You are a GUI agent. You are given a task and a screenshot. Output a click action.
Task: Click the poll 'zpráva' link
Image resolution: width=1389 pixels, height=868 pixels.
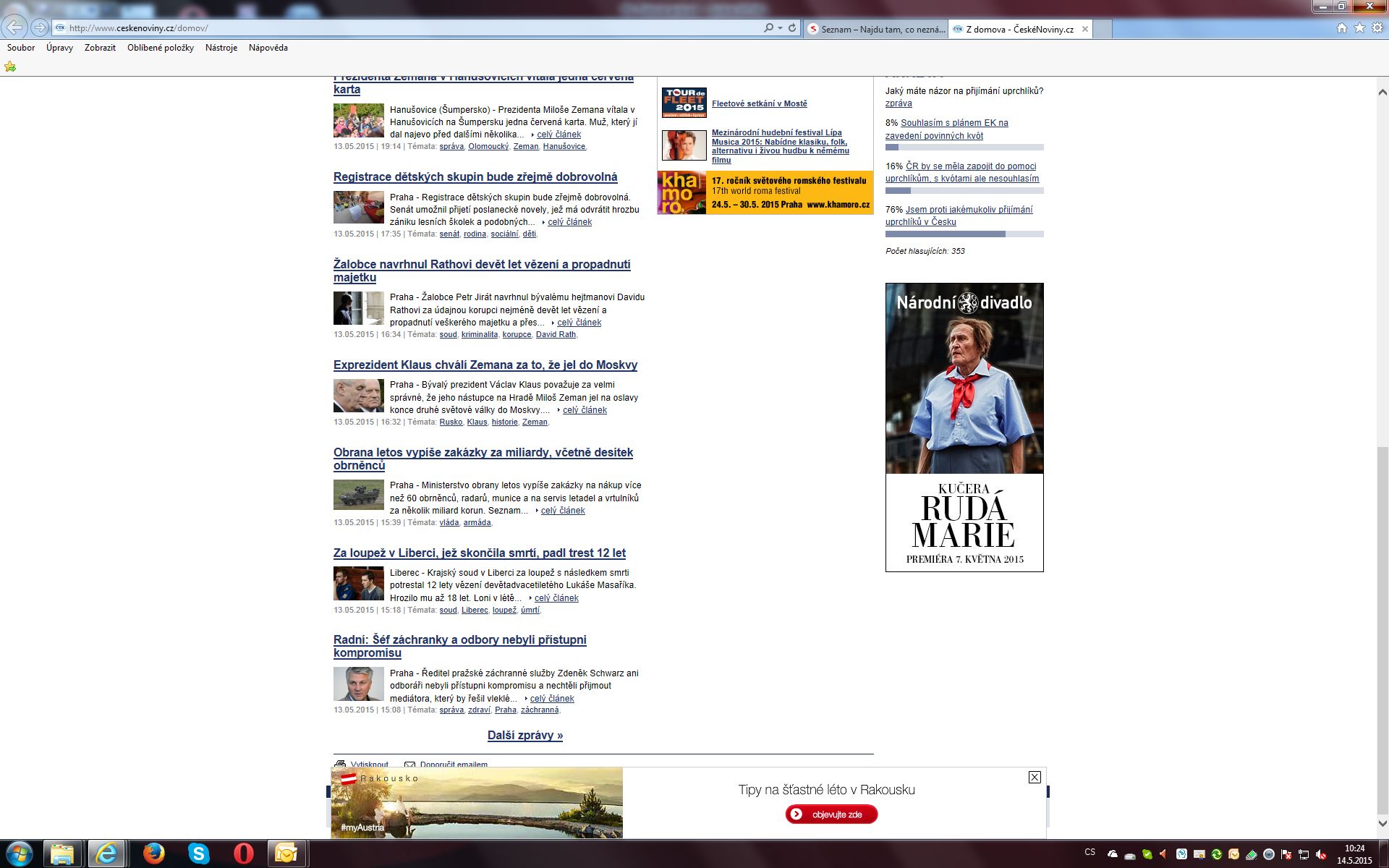tap(899, 103)
